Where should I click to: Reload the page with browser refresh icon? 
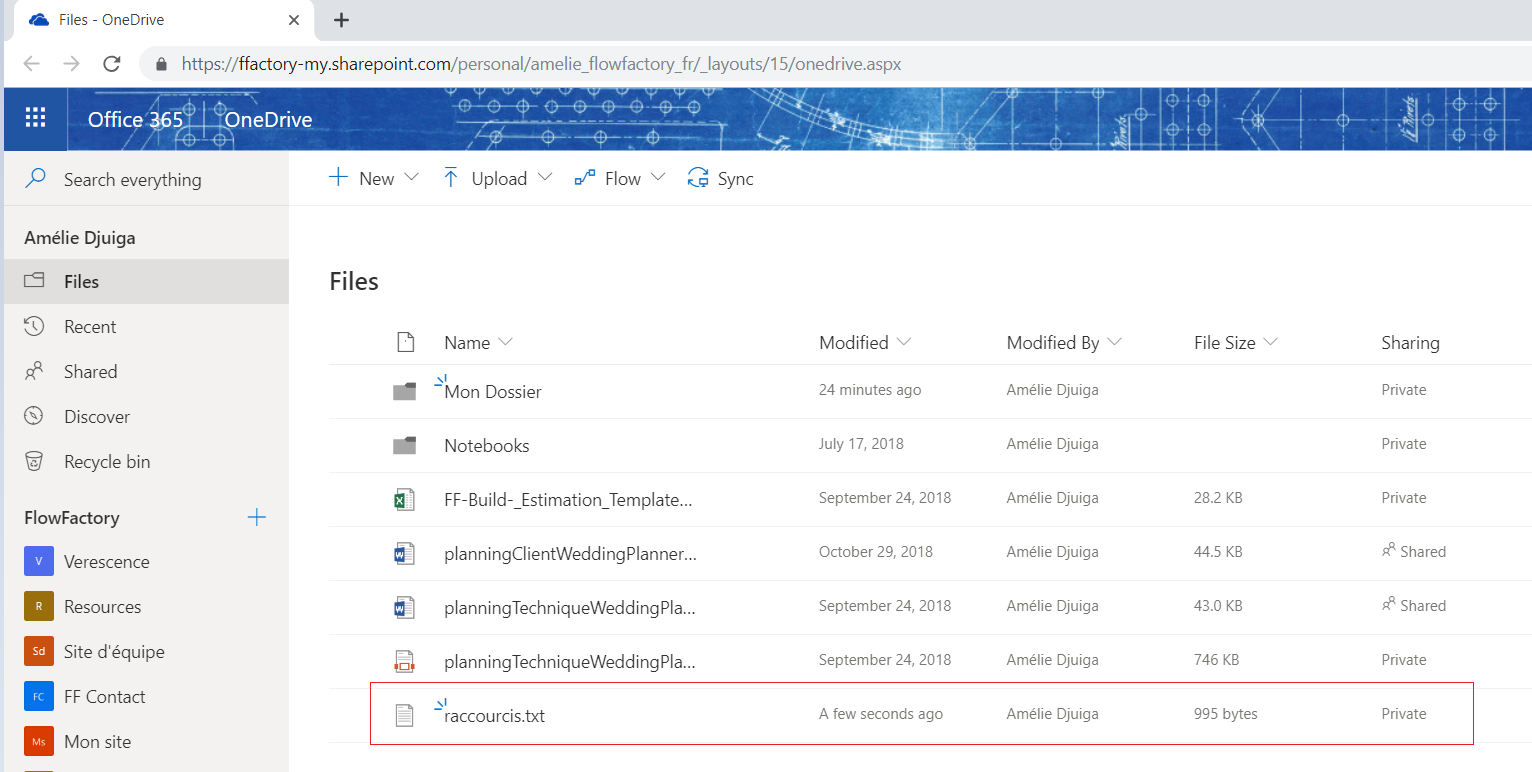(x=112, y=64)
